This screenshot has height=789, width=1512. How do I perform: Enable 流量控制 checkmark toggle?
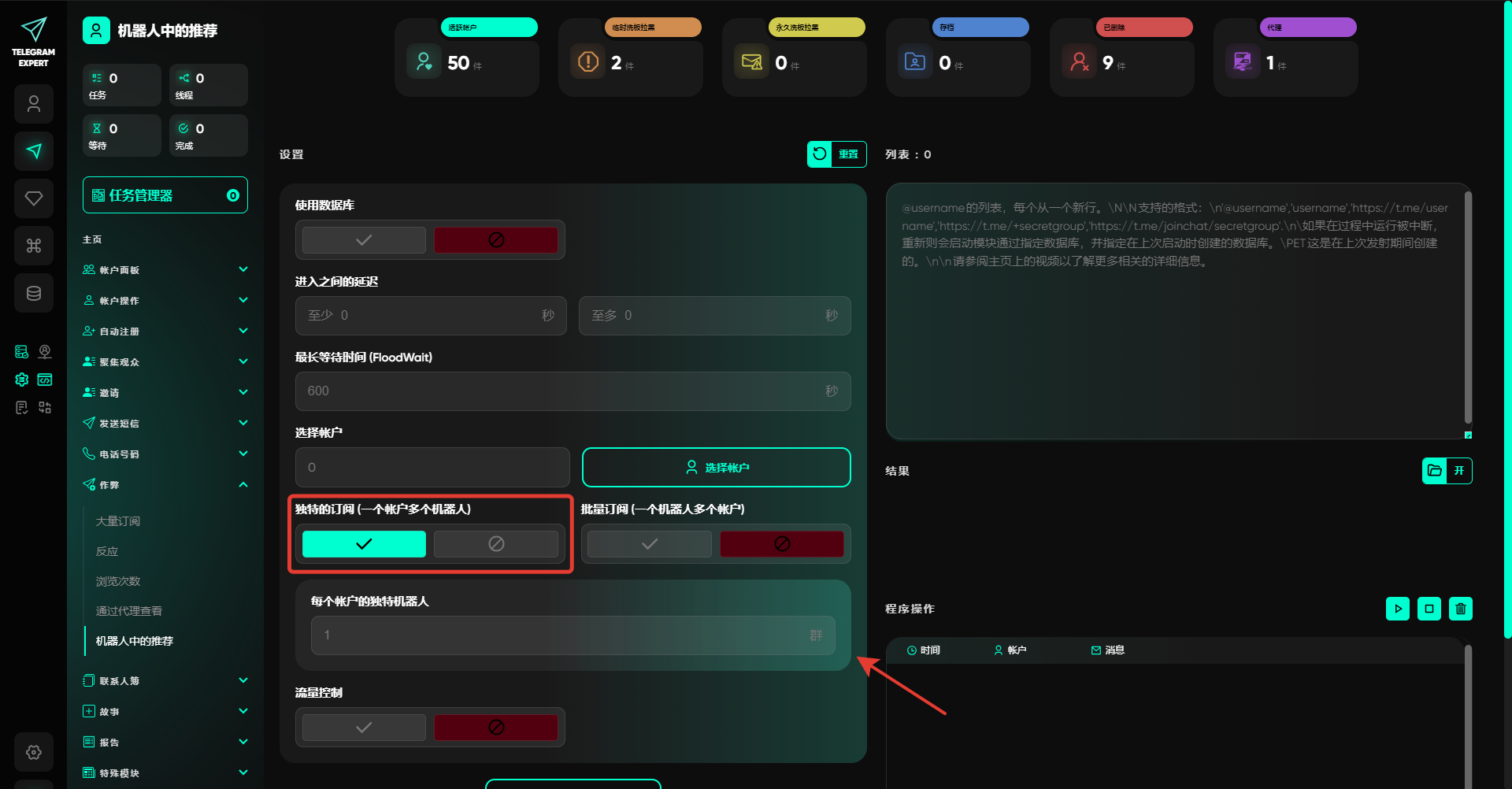(364, 728)
